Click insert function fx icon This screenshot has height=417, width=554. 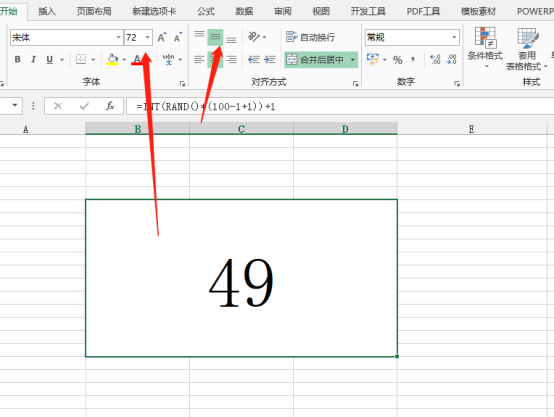coord(110,106)
